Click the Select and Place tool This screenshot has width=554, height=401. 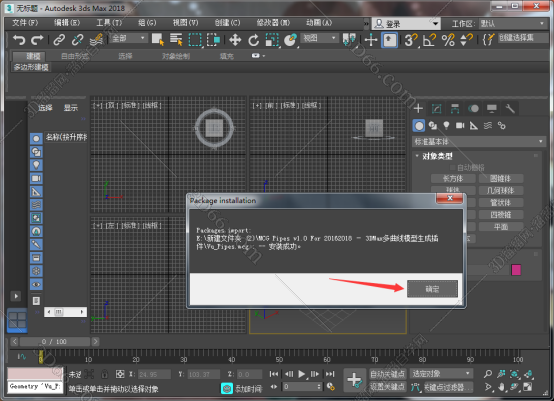point(290,40)
